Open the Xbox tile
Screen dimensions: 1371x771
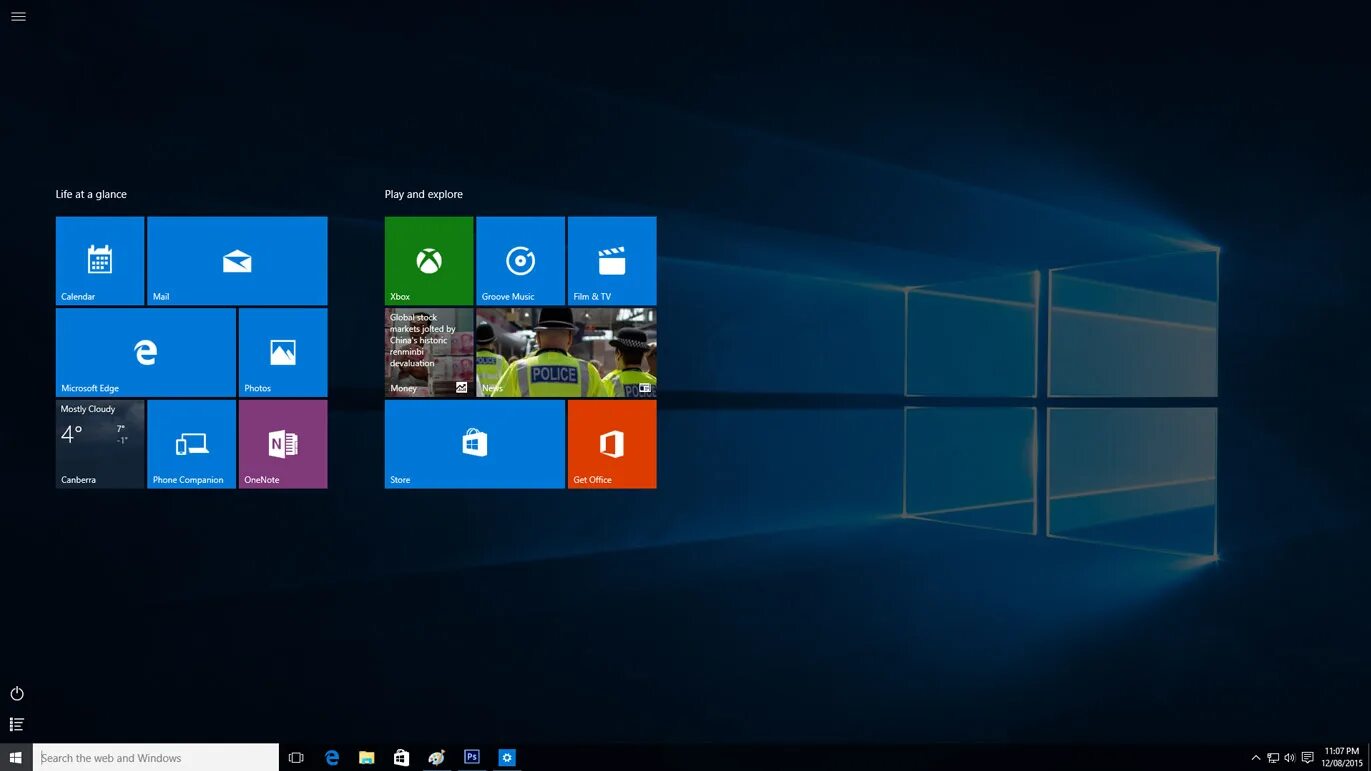(429, 260)
